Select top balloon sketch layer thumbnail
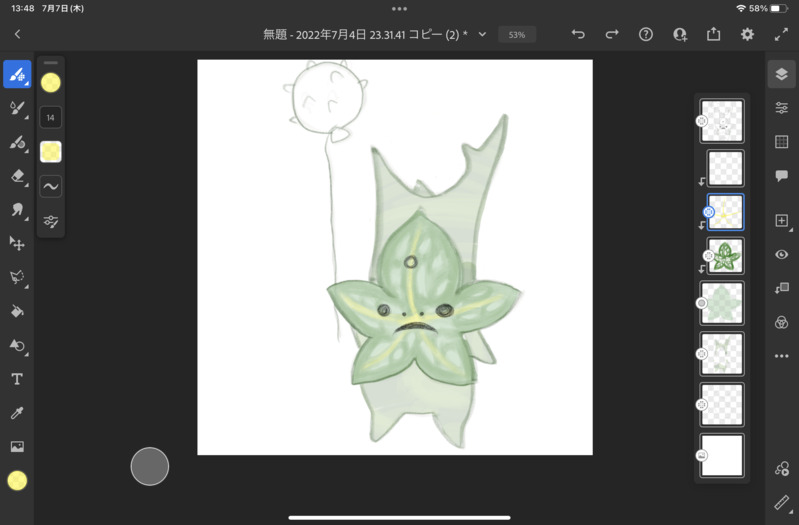 coord(722,121)
